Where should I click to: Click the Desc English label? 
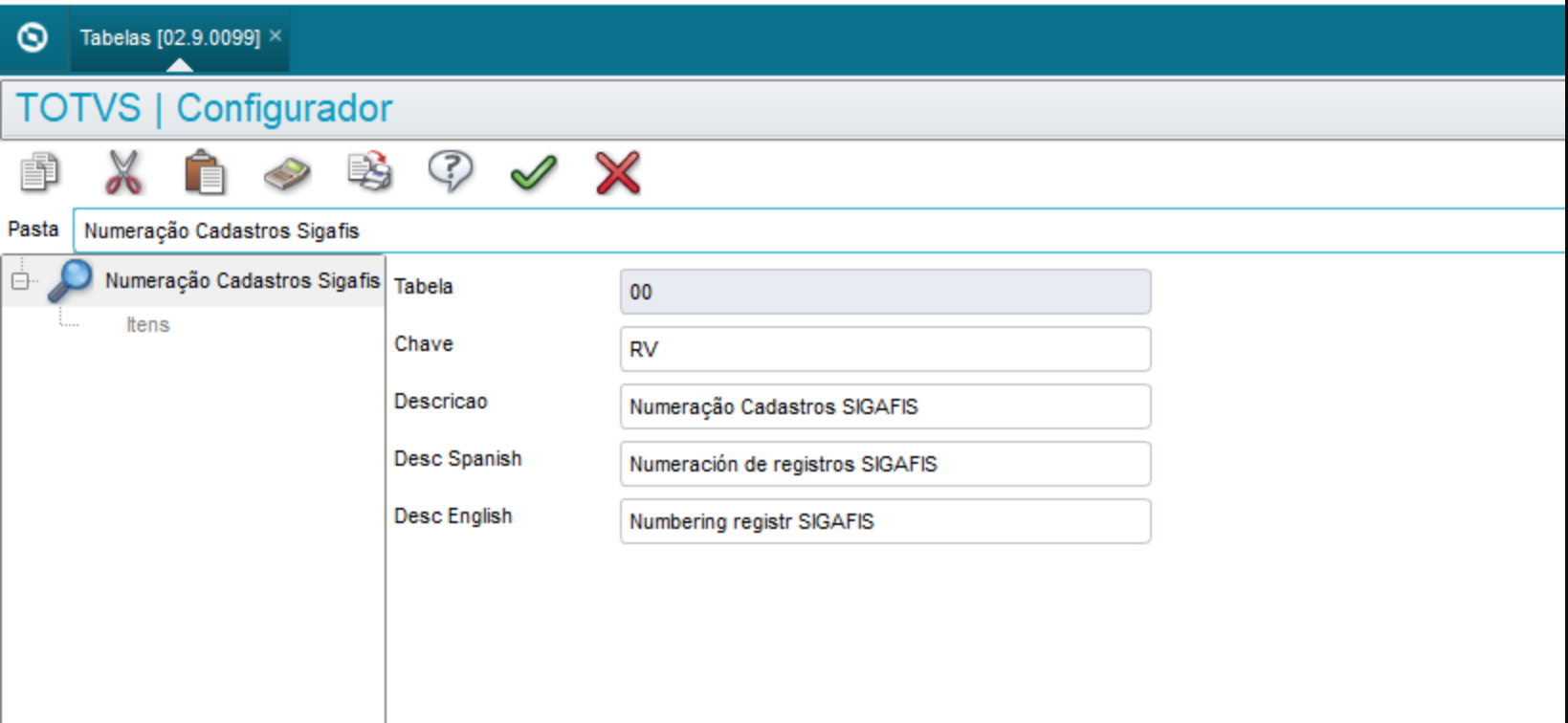pos(453,516)
